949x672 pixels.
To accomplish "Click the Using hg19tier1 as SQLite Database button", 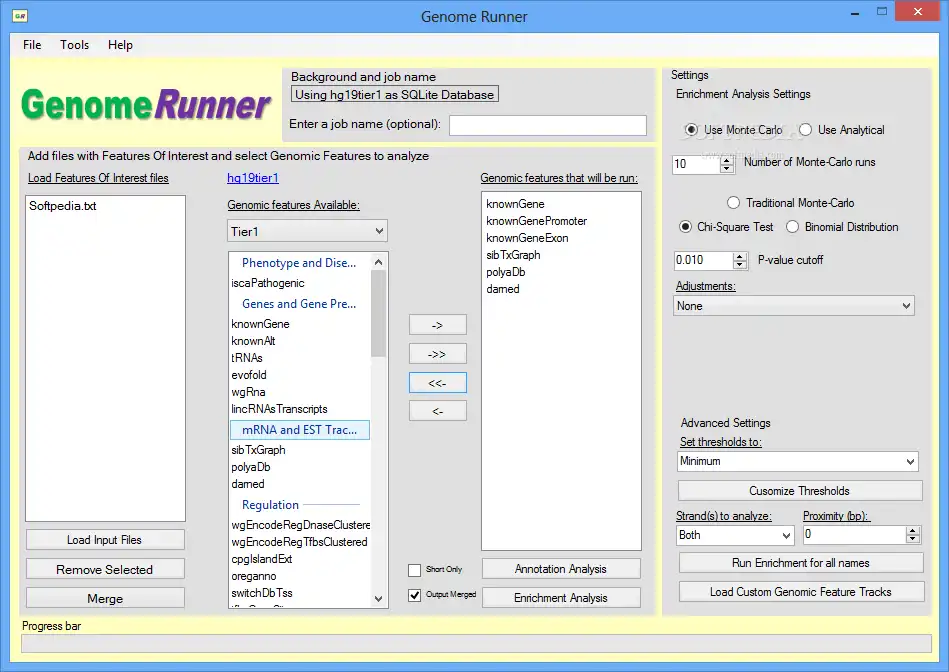I will [395, 94].
